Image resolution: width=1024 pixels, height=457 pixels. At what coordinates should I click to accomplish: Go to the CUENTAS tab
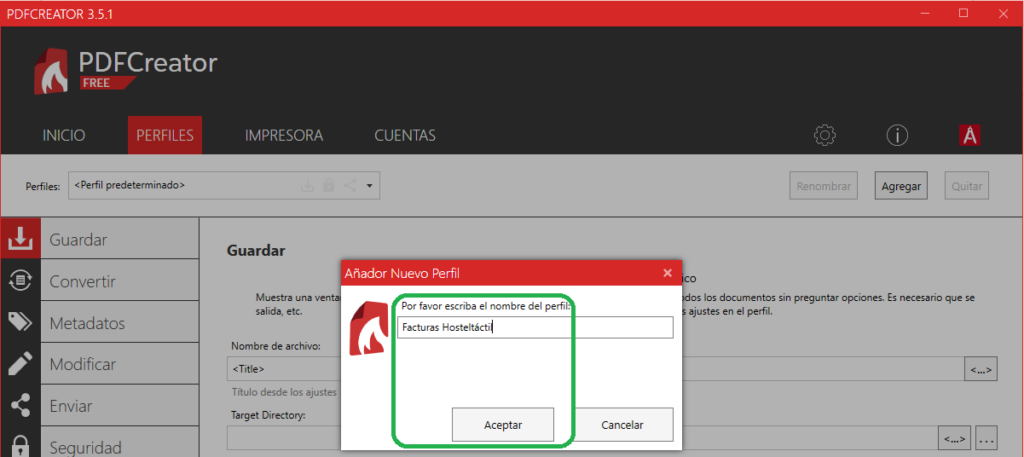point(405,135)
